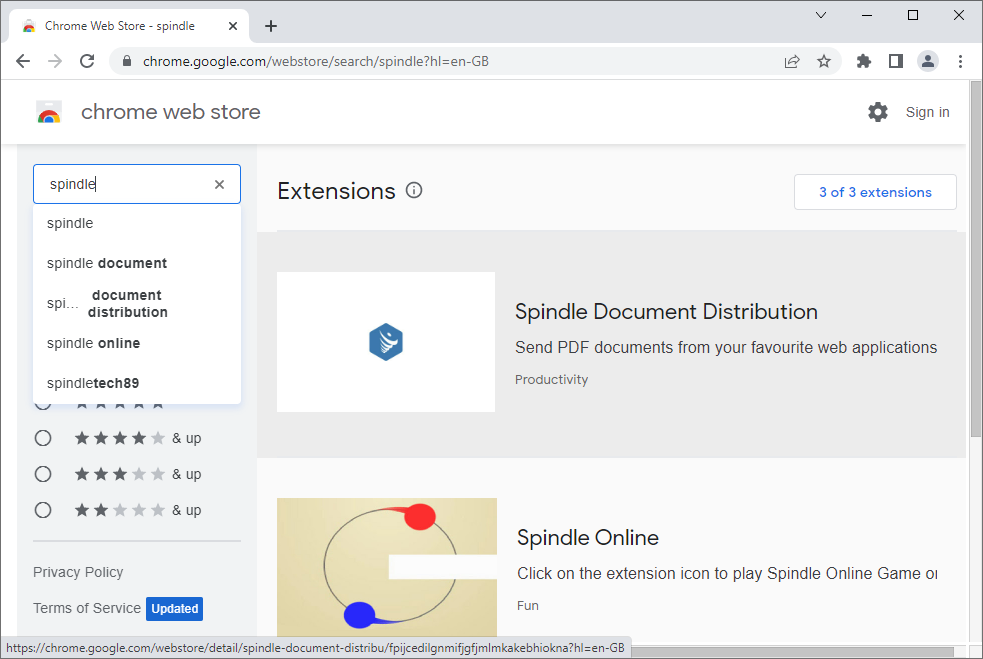Switch to Chrome Web Store - spindle tab
This screenshot has height=659, width=983.
pos(129,26)
